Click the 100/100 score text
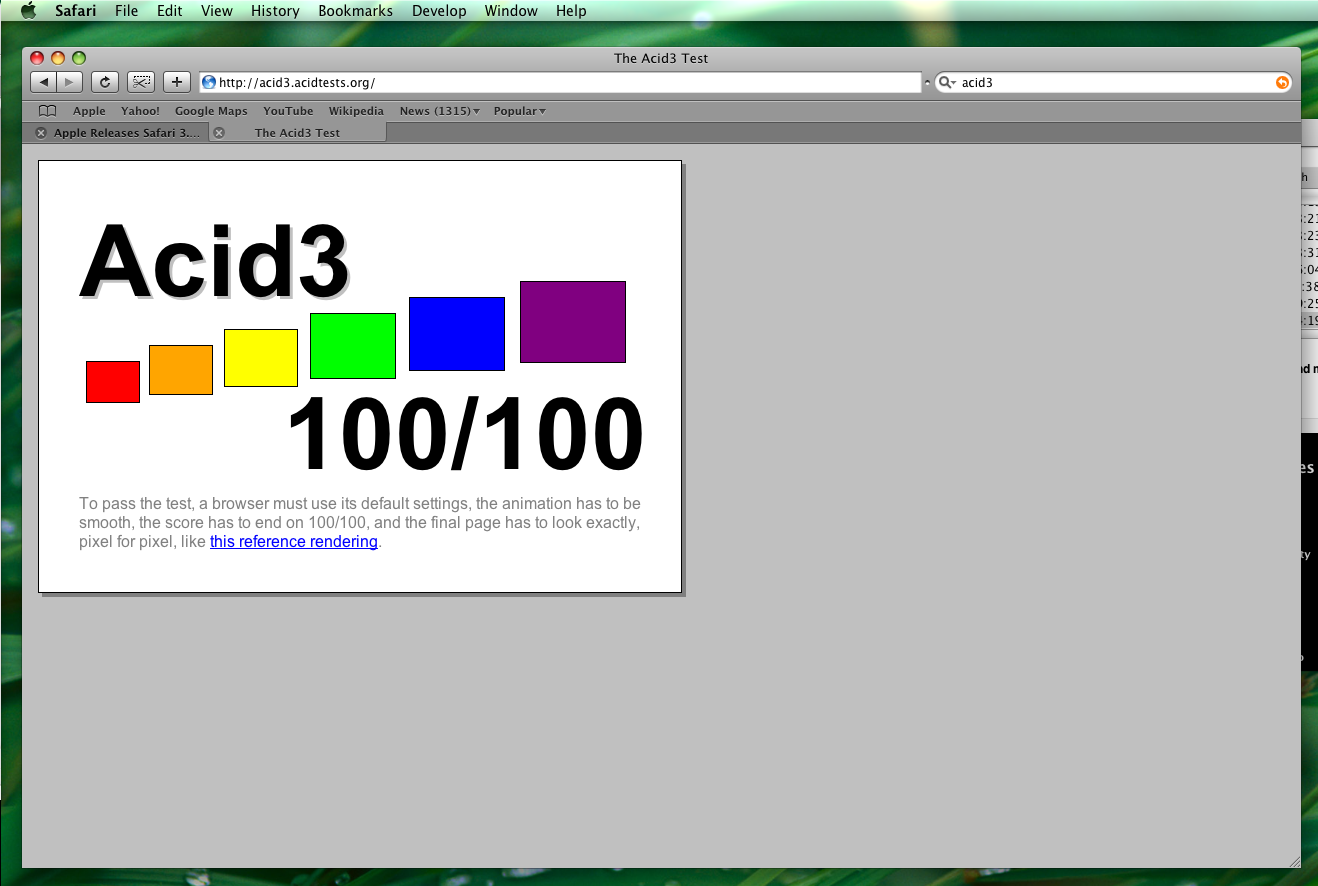Viewport: 1318px width, 886px height. 465,434
